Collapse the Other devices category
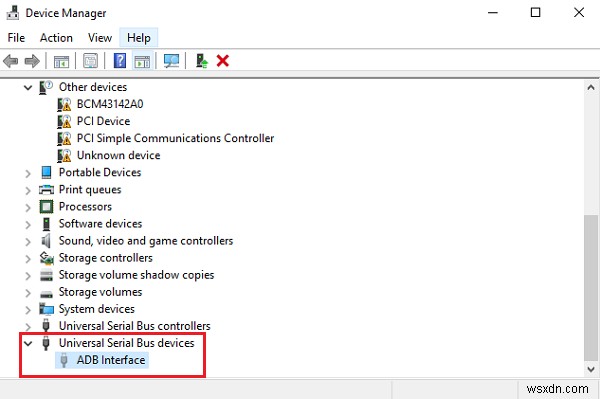600x399 pixels. pyautogui.click(x=28, y=88)
